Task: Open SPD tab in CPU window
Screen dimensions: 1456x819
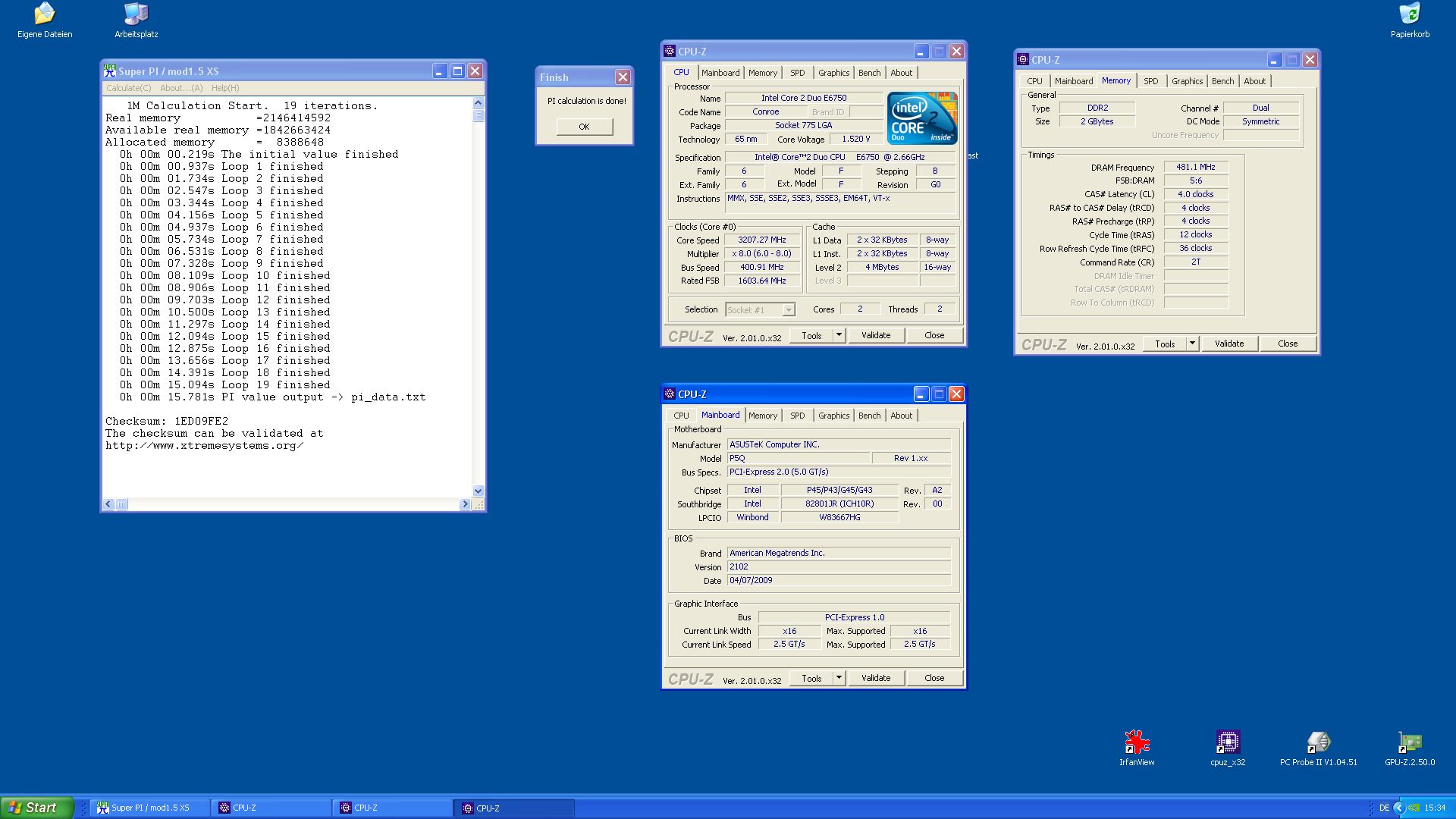Action: click(x=798, y=73)
